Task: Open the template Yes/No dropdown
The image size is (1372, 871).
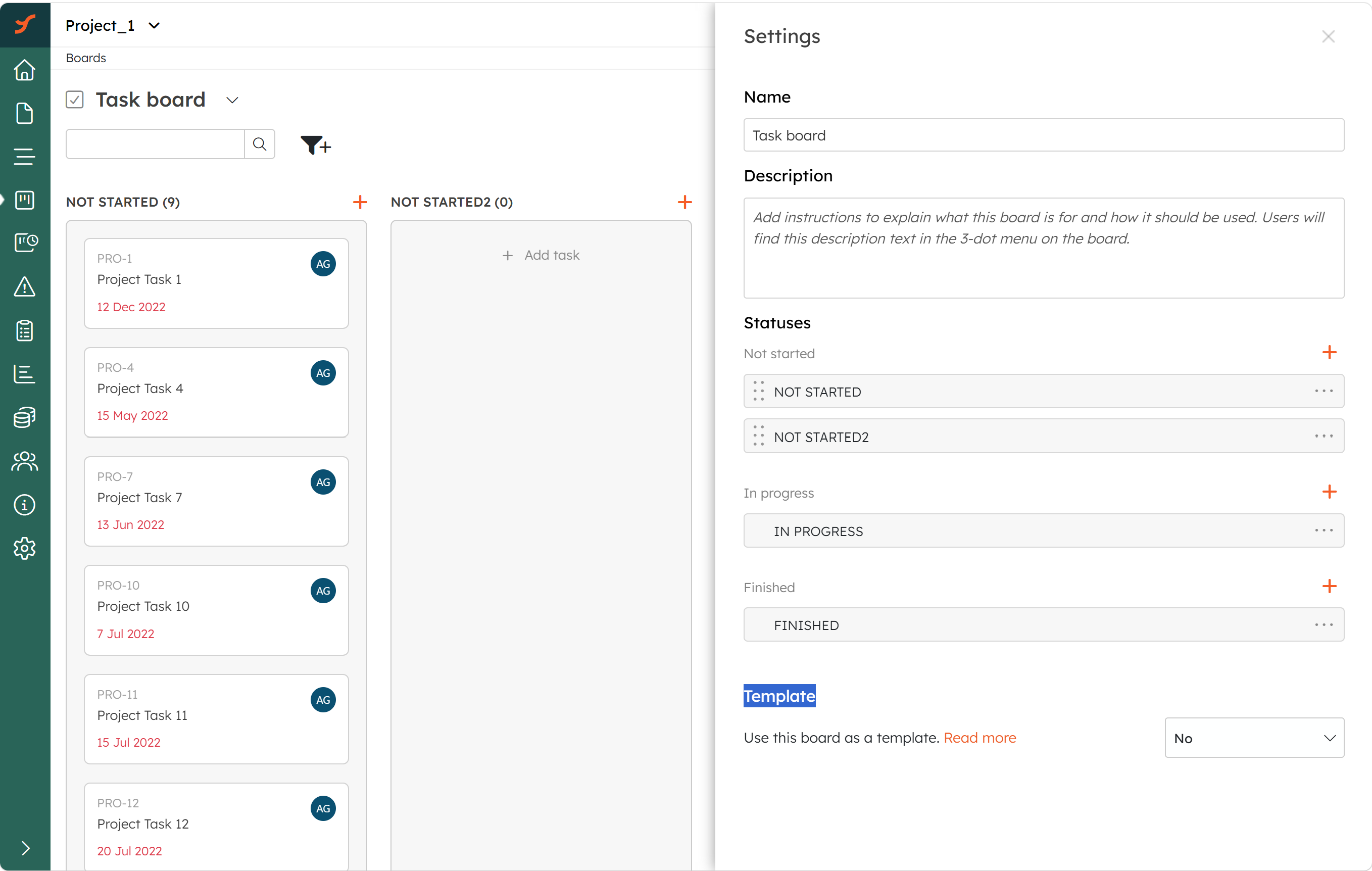Action: (x=1254, y=738)
